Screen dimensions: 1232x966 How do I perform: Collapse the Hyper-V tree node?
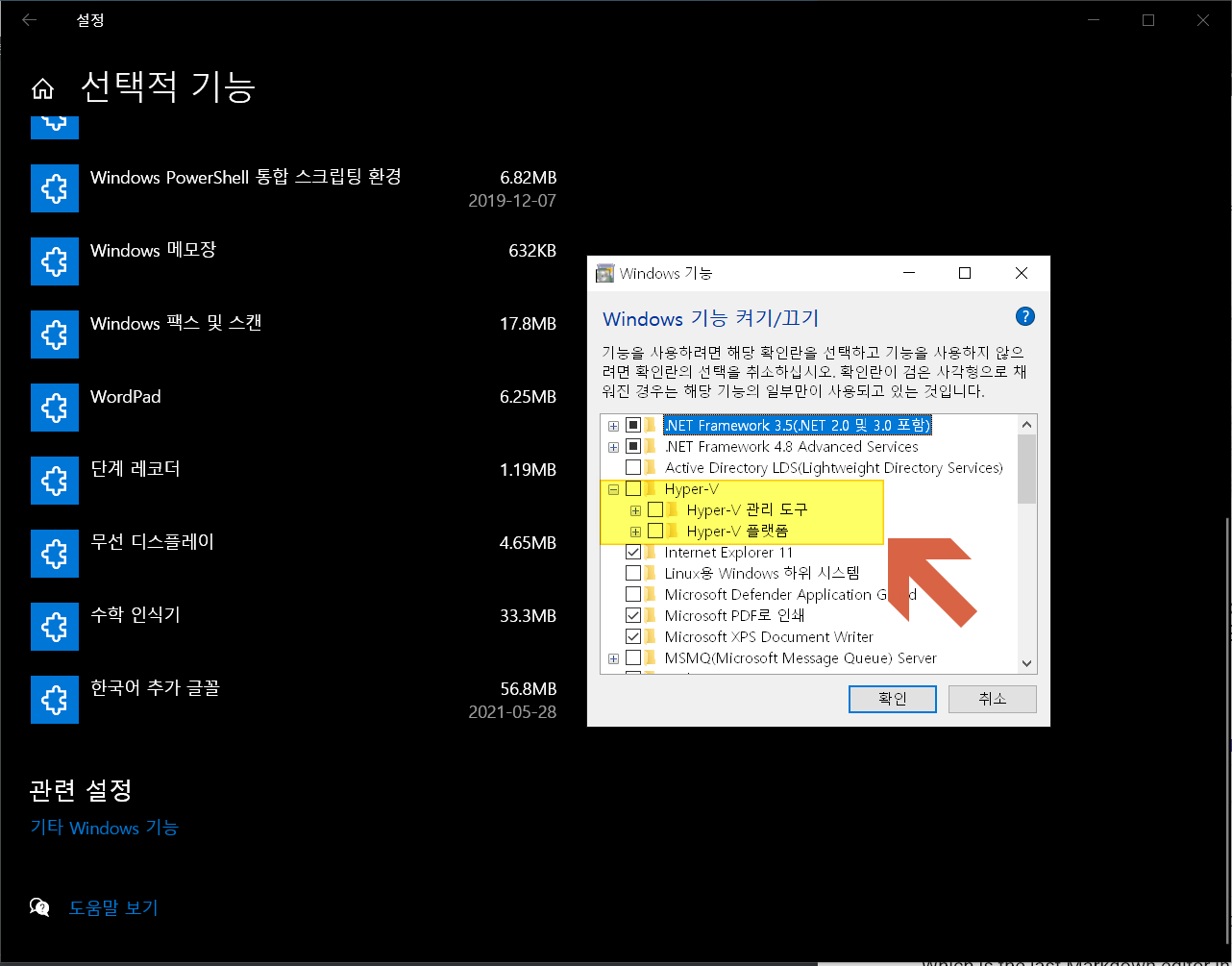click(613, 489)
